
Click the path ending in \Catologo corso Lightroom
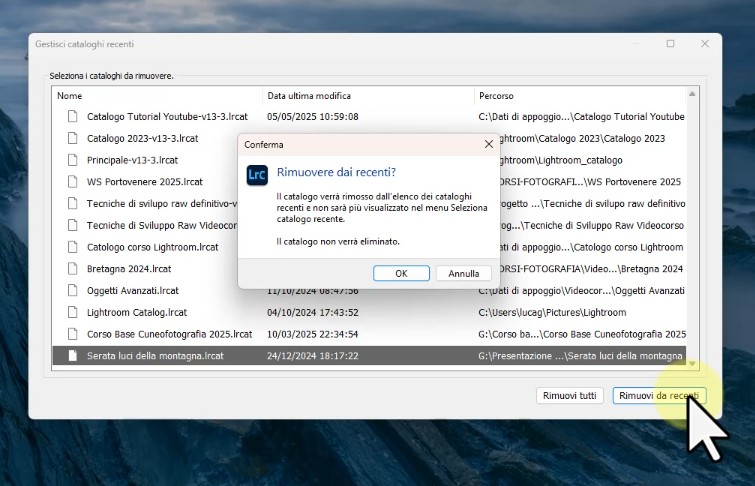pyautogui.click(x=591, y=247)
